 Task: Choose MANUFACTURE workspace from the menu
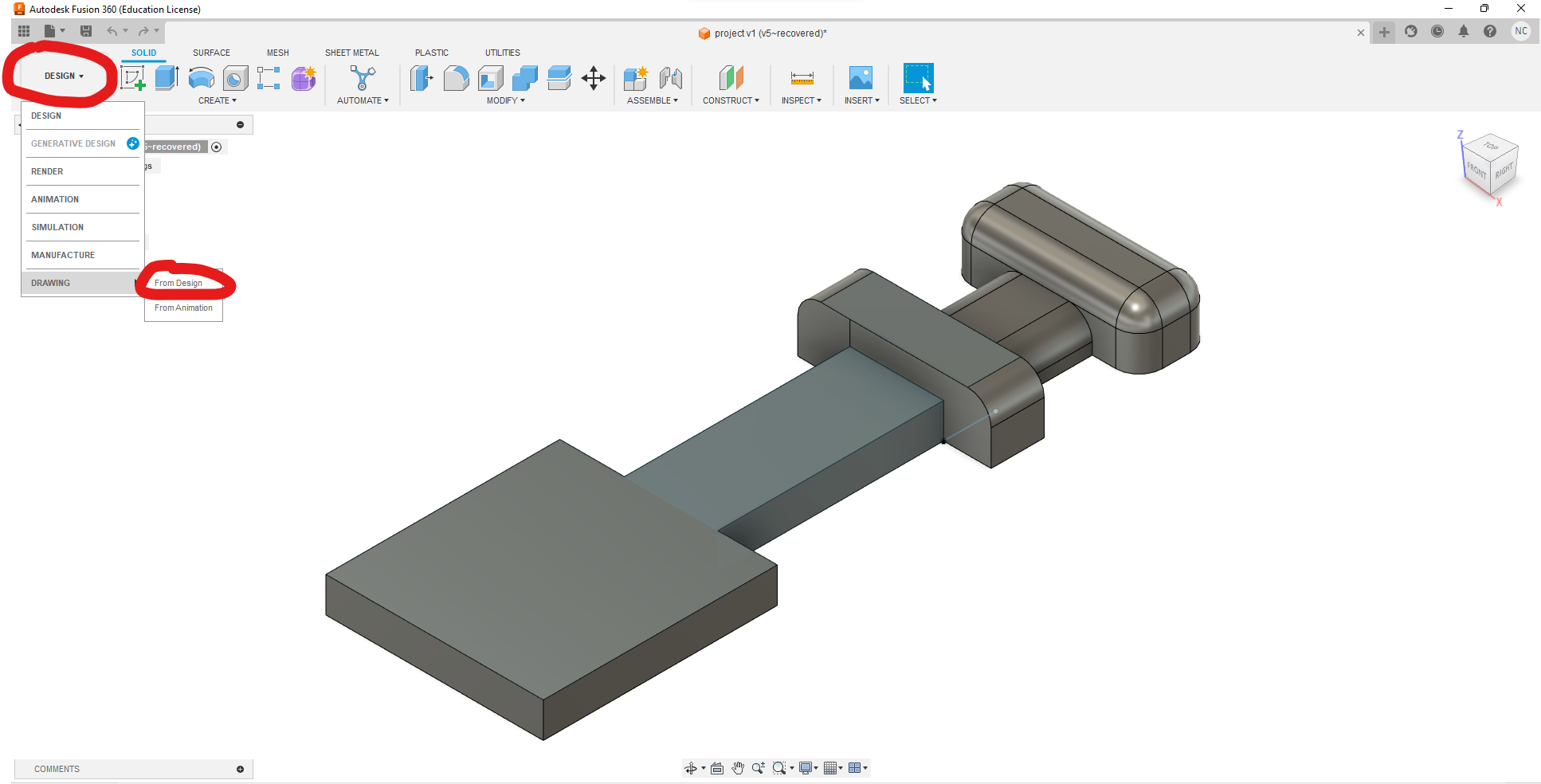point(82,255)
